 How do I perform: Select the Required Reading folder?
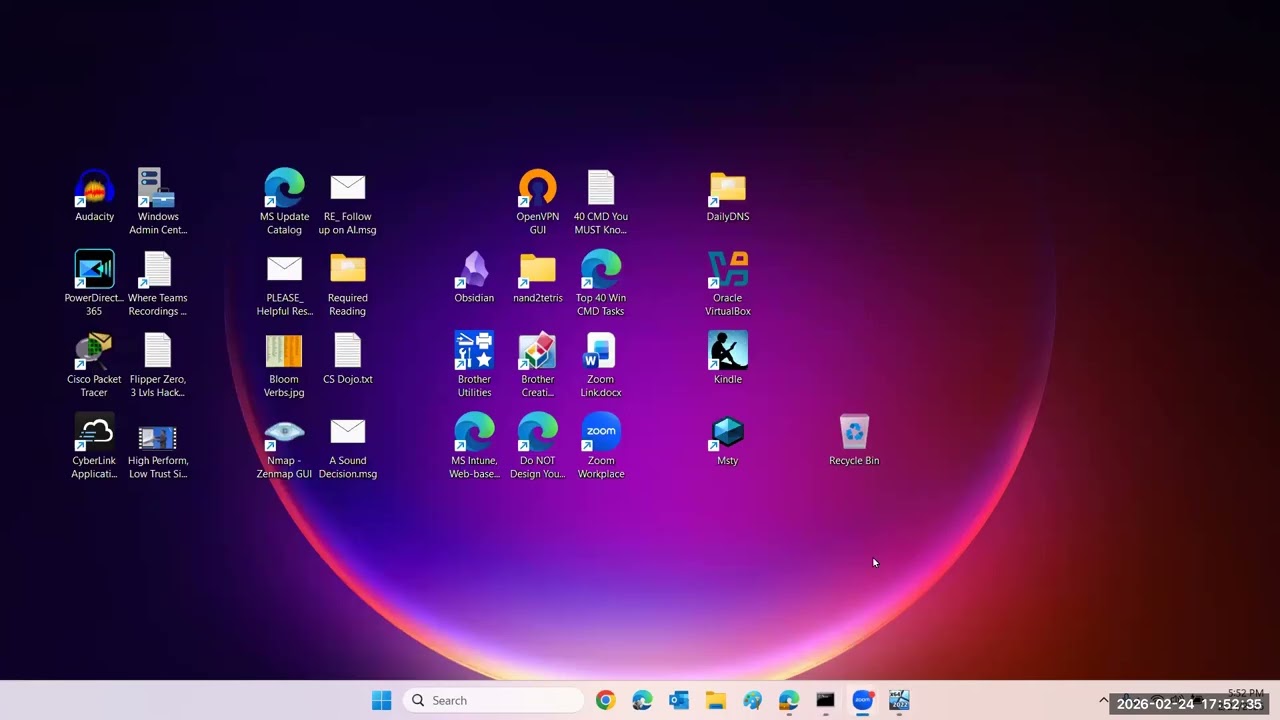point(348,284)
